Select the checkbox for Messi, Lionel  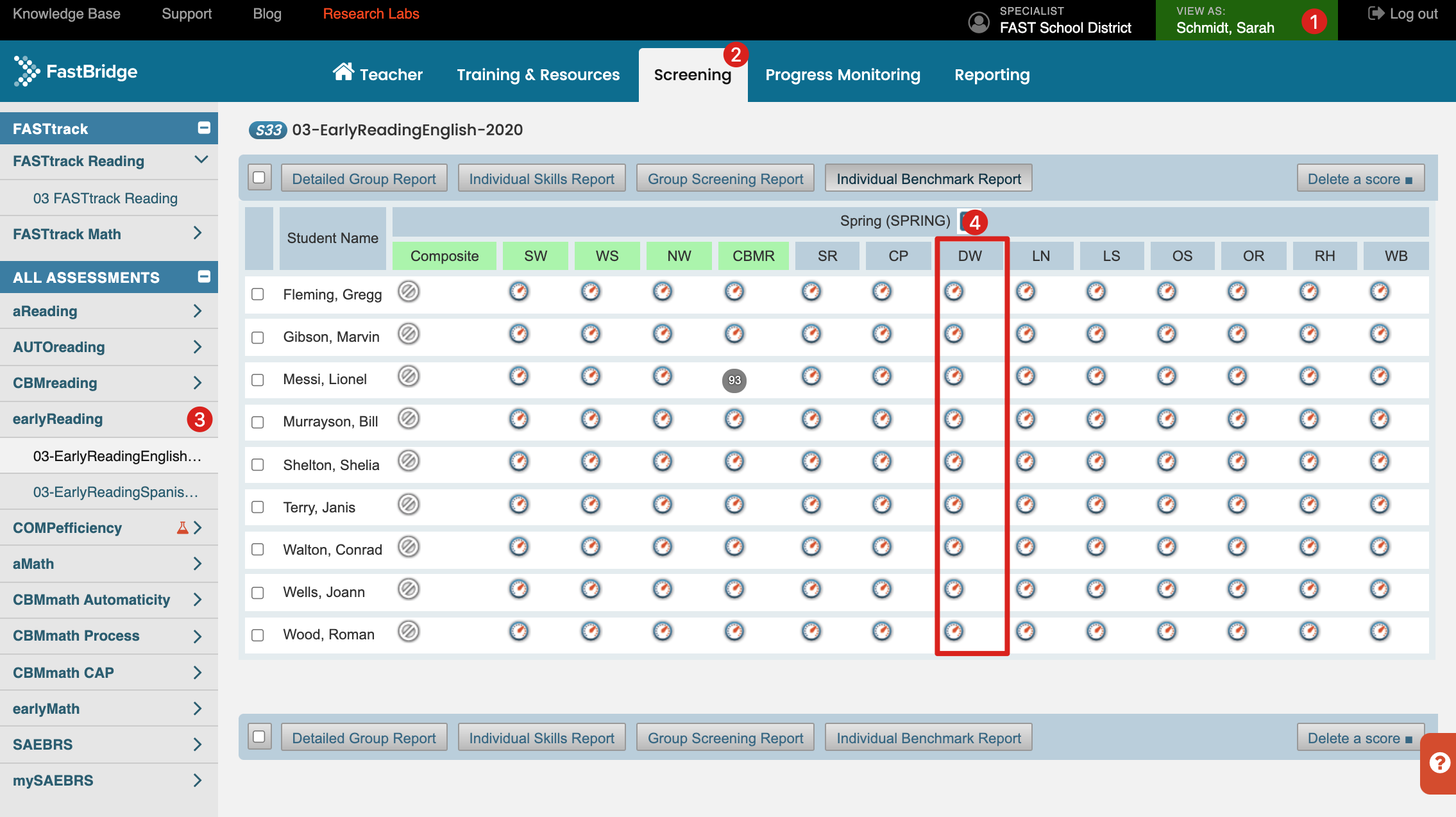pyautogui.click(x=258, y=380)
